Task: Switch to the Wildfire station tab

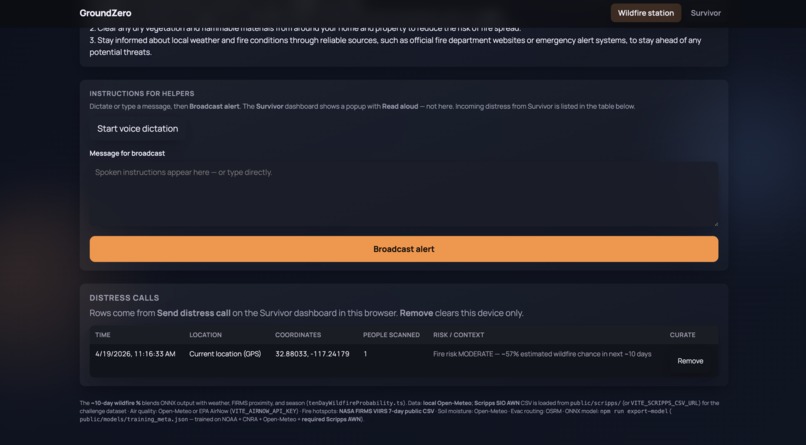Action: click(x=646, y=13)
